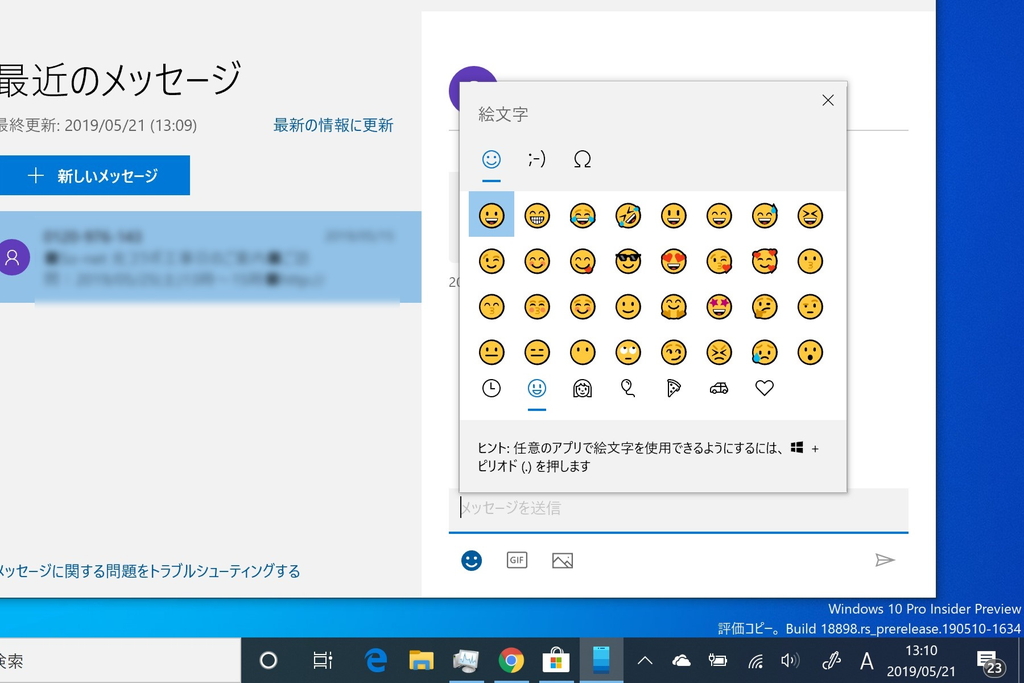Expand hidden system tray icons
Image resolution: width=1024 pixels, height=683 pixels.
(x=646, y=660)
